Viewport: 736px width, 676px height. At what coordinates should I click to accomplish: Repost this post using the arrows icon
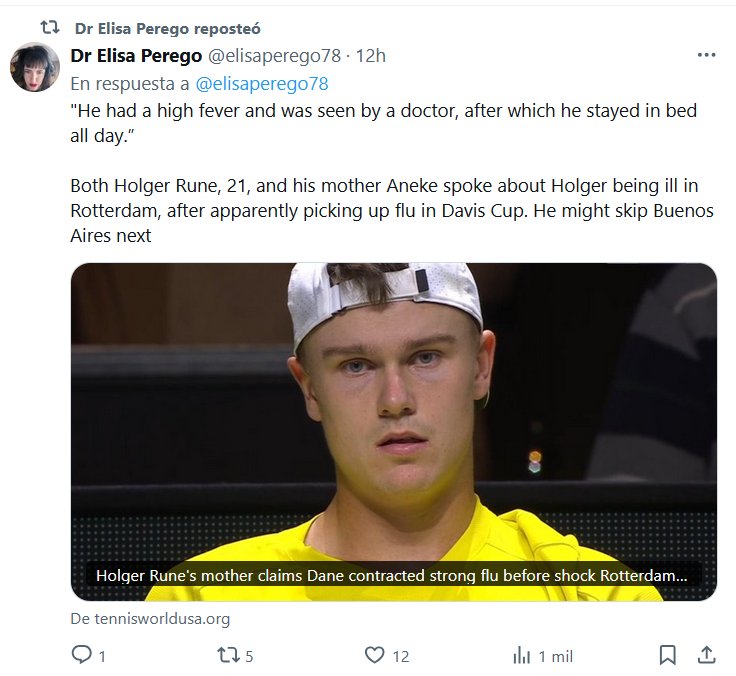pyautogui.click(x=229, y=656)
